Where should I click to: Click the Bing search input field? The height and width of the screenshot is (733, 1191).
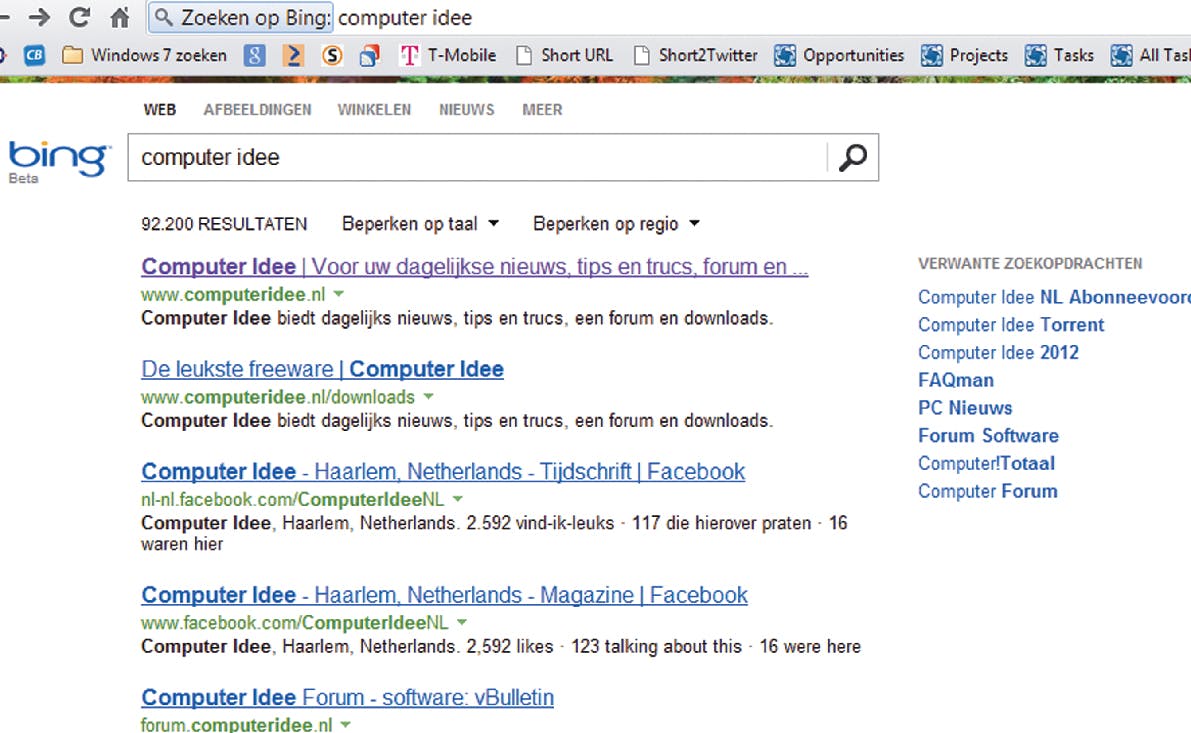tap(475, 158)
